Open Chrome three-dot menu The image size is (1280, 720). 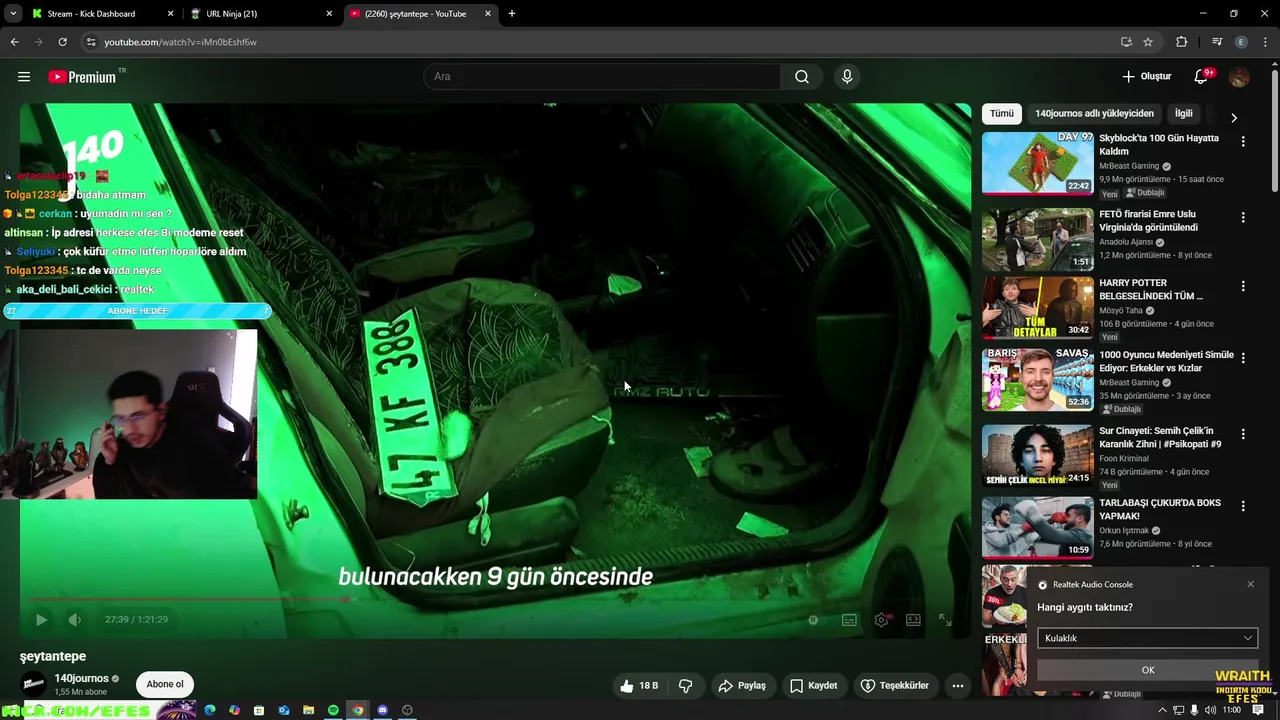pyautogui.click(x=1265, y=42)
